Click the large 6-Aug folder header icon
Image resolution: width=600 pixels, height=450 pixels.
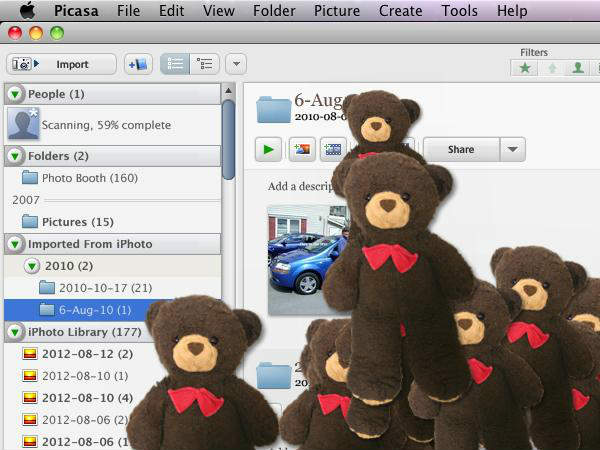point(274,109)
